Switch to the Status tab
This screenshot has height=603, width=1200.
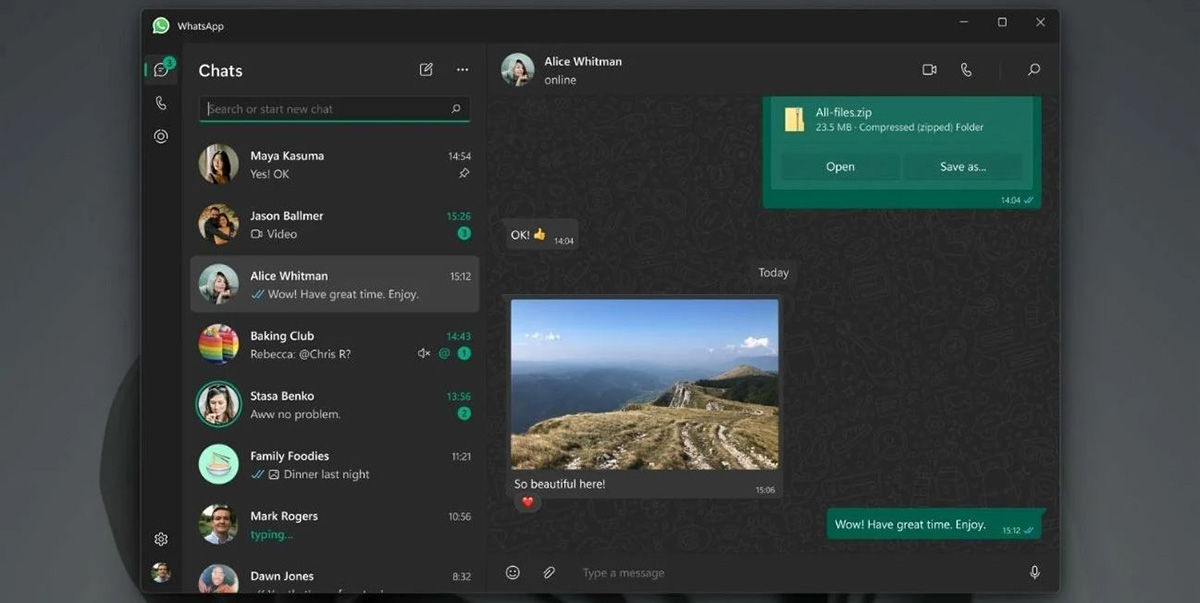pyautogui.click(x=160, y=135)
